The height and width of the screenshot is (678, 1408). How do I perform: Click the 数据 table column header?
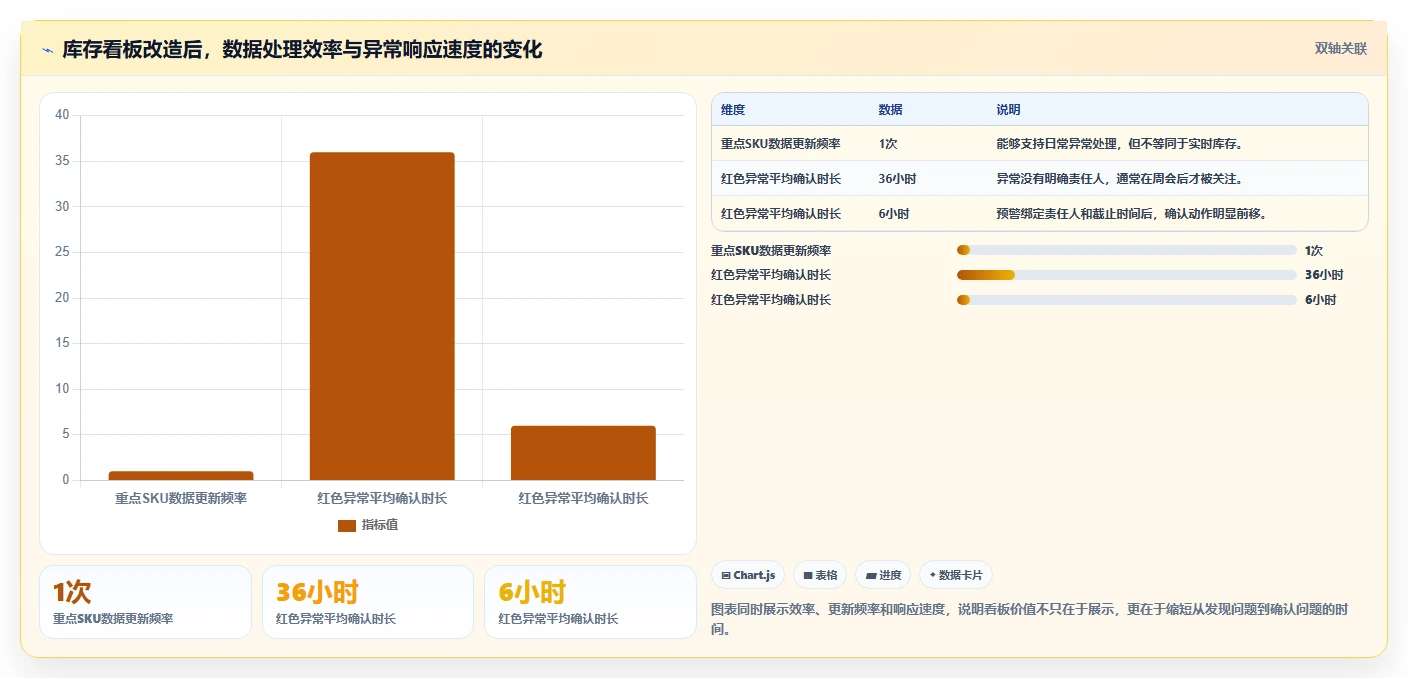tap(891, 110)
